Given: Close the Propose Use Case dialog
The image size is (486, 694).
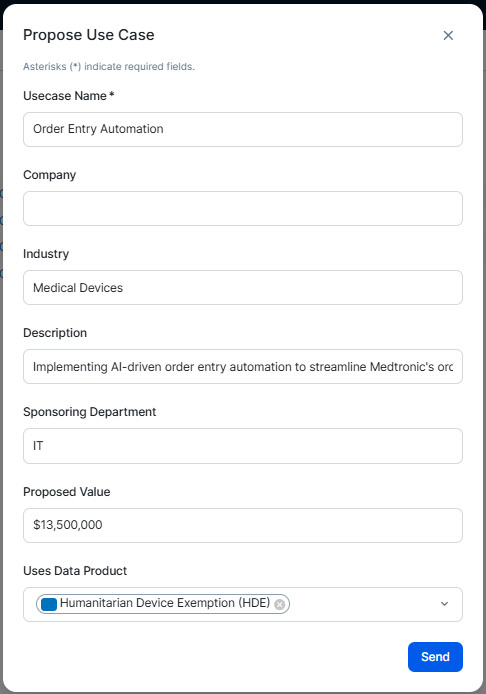Looking at the screenshot, I should coord(448,35).
